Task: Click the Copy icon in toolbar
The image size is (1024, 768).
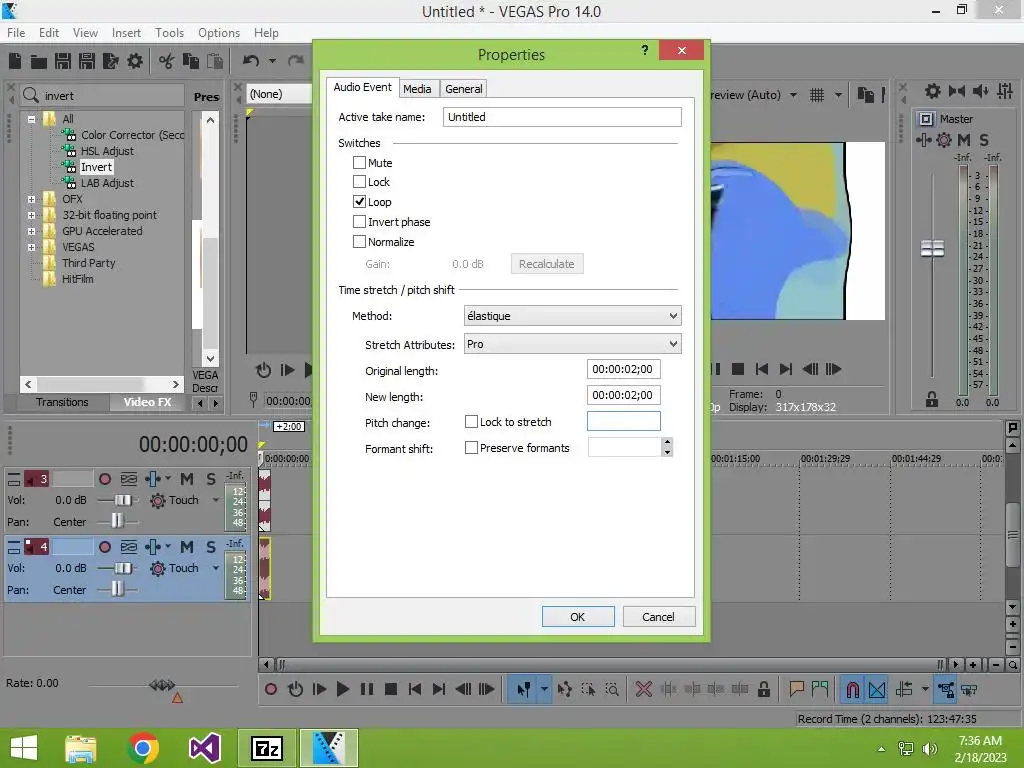Action: [x=191, y=61]
